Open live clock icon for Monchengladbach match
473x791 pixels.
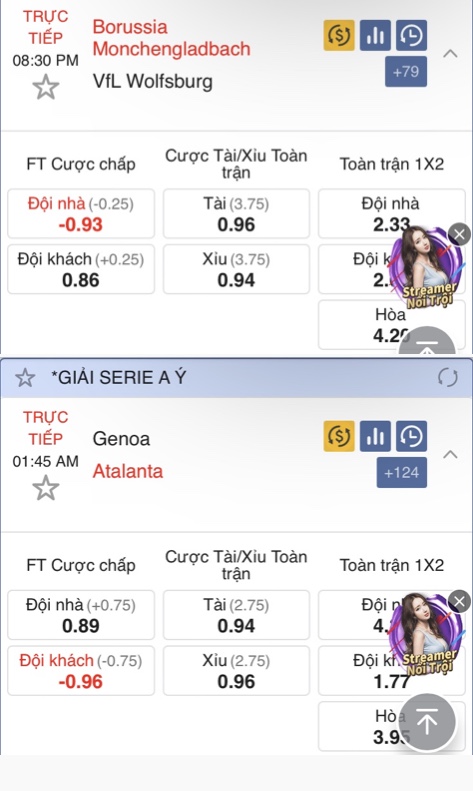tap(411, 35)
